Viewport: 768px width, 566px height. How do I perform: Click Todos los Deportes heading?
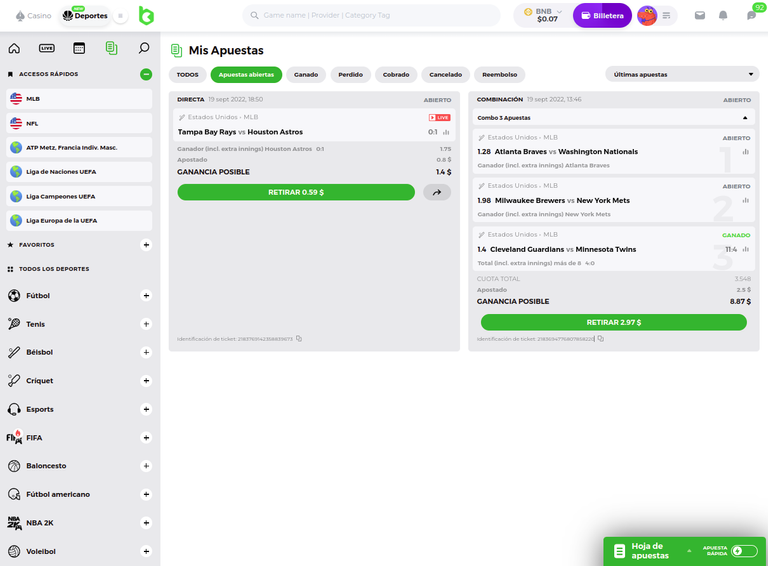pos(54,269)
